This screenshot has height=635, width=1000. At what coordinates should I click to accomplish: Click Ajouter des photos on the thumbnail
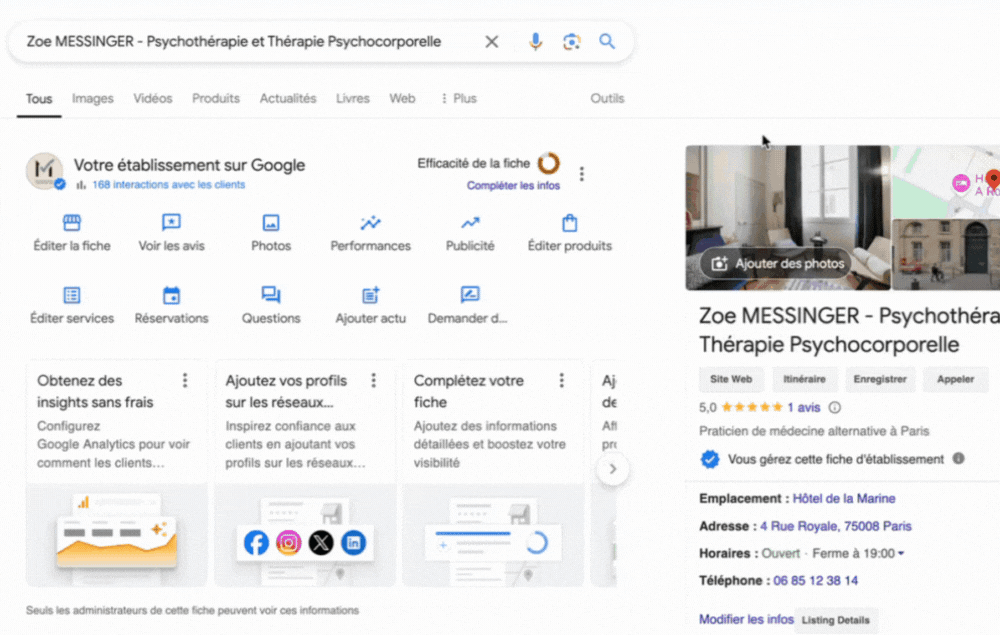tap(778, 264)
